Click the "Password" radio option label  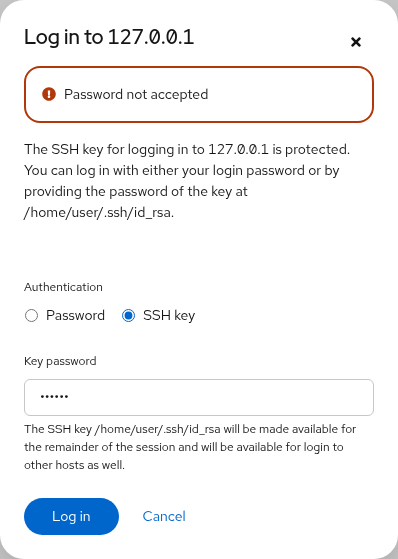(x=75, y=316)
